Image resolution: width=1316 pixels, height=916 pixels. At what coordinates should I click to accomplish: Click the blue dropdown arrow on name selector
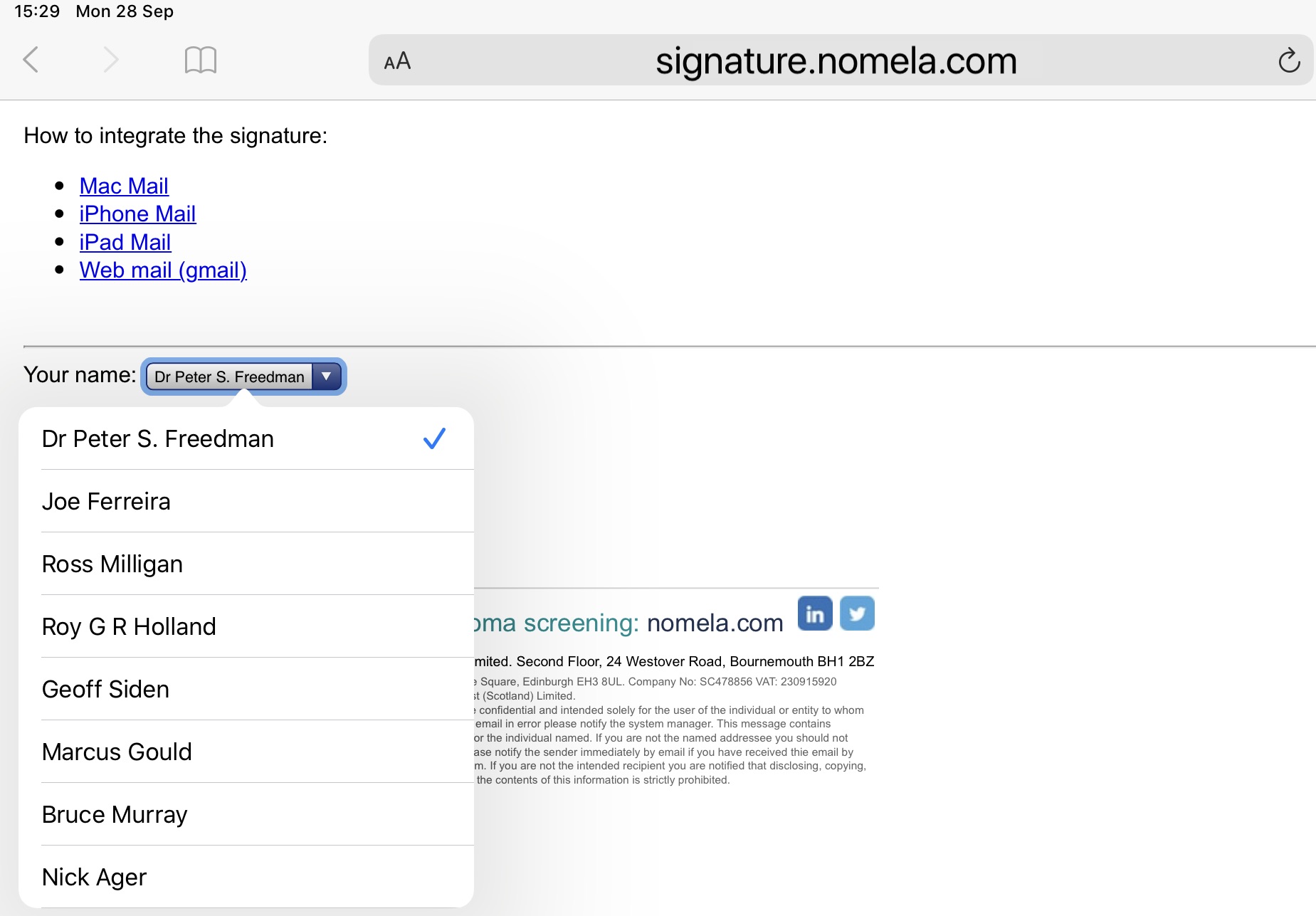(327, 377)
